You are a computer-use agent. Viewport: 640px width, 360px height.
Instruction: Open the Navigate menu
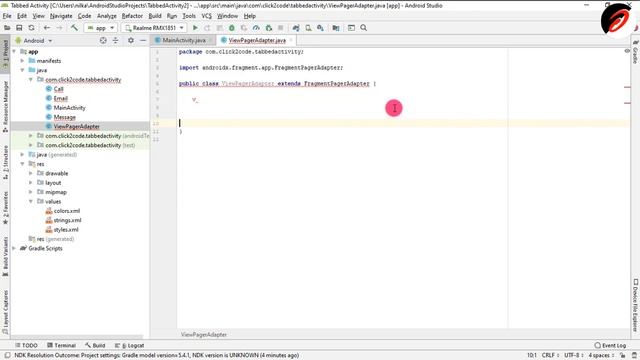(x=61, y=16)
